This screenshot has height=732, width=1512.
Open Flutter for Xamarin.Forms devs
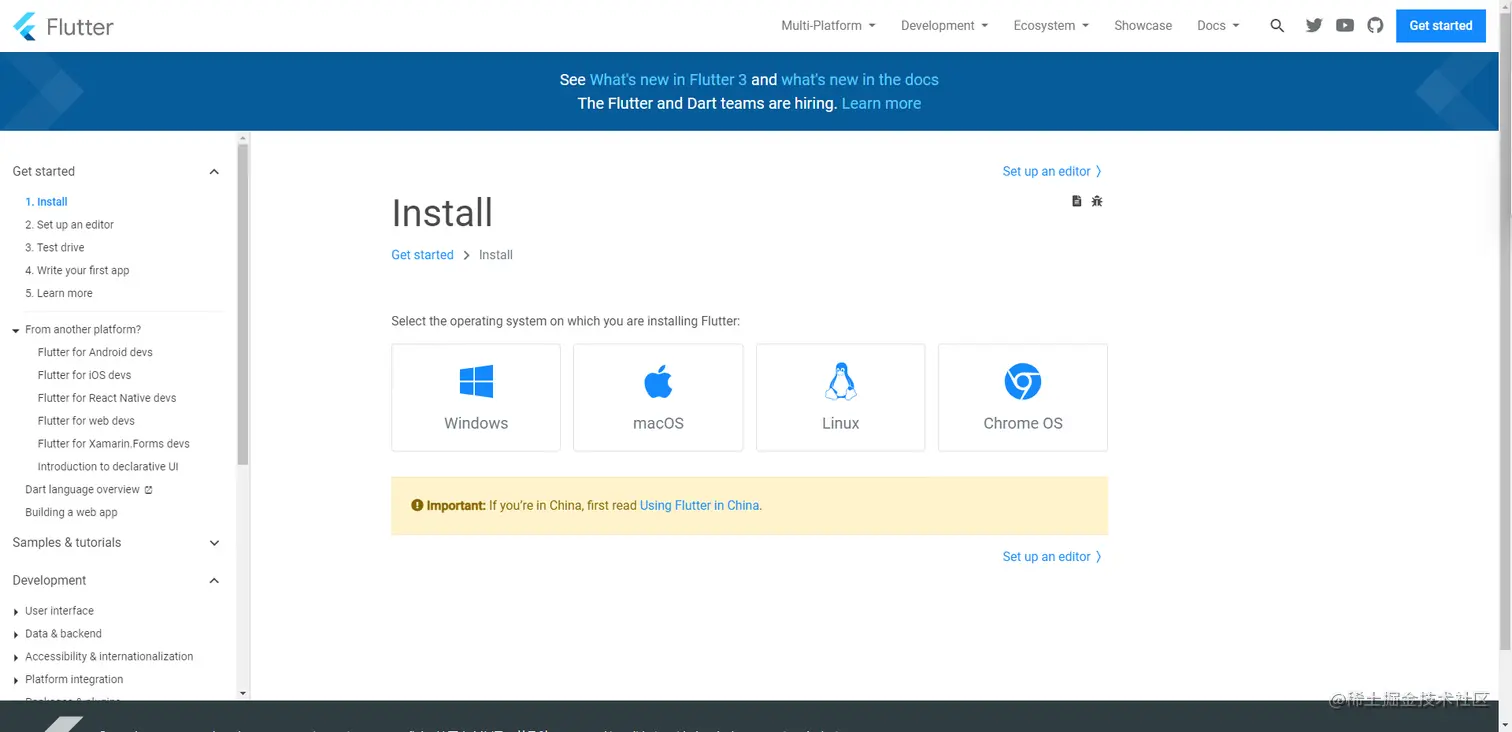[114, 445]
